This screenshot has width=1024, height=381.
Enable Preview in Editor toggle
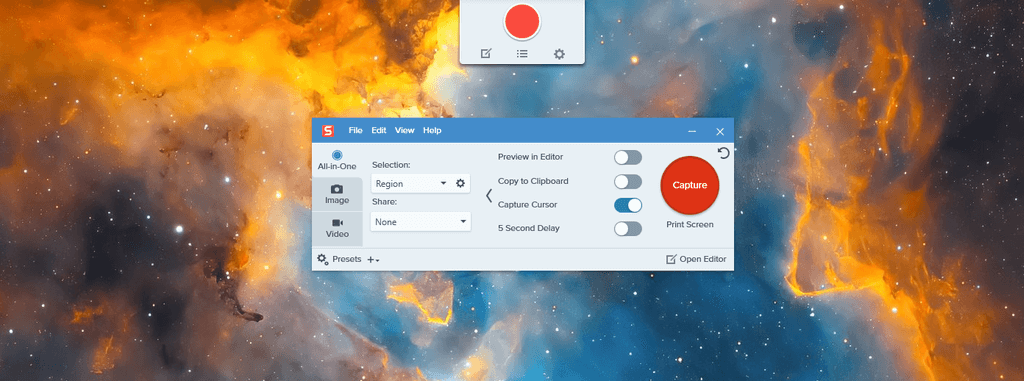tap(628, 157)
